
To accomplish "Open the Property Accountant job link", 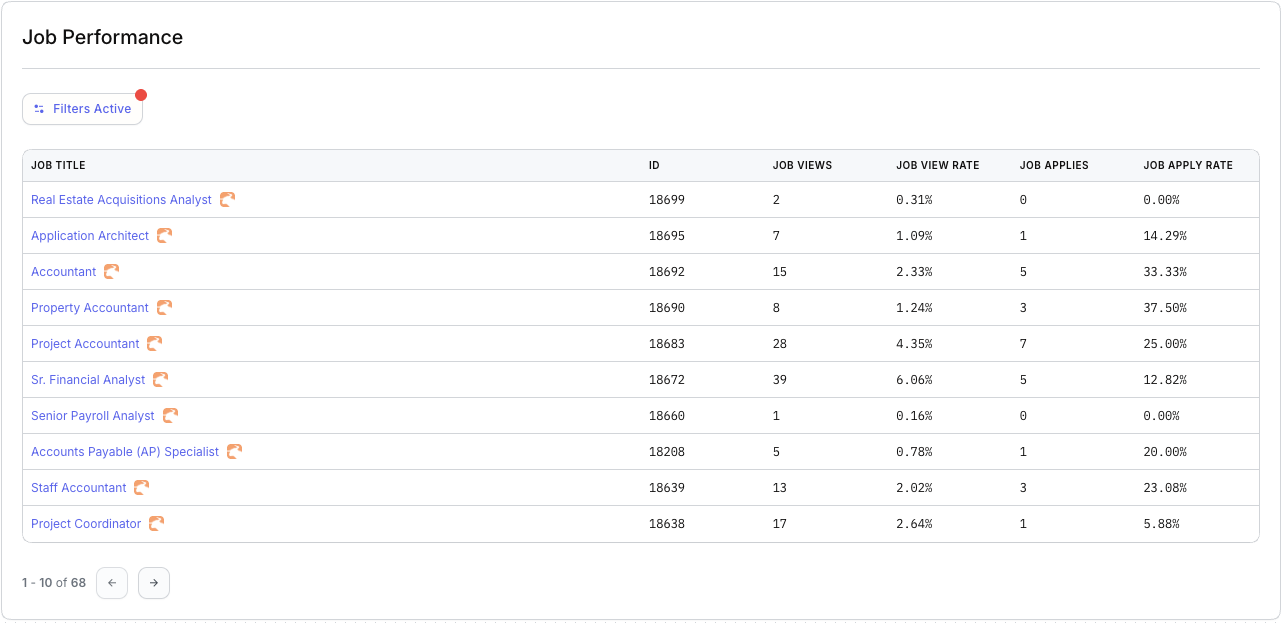I will click(x=90, y=308).
